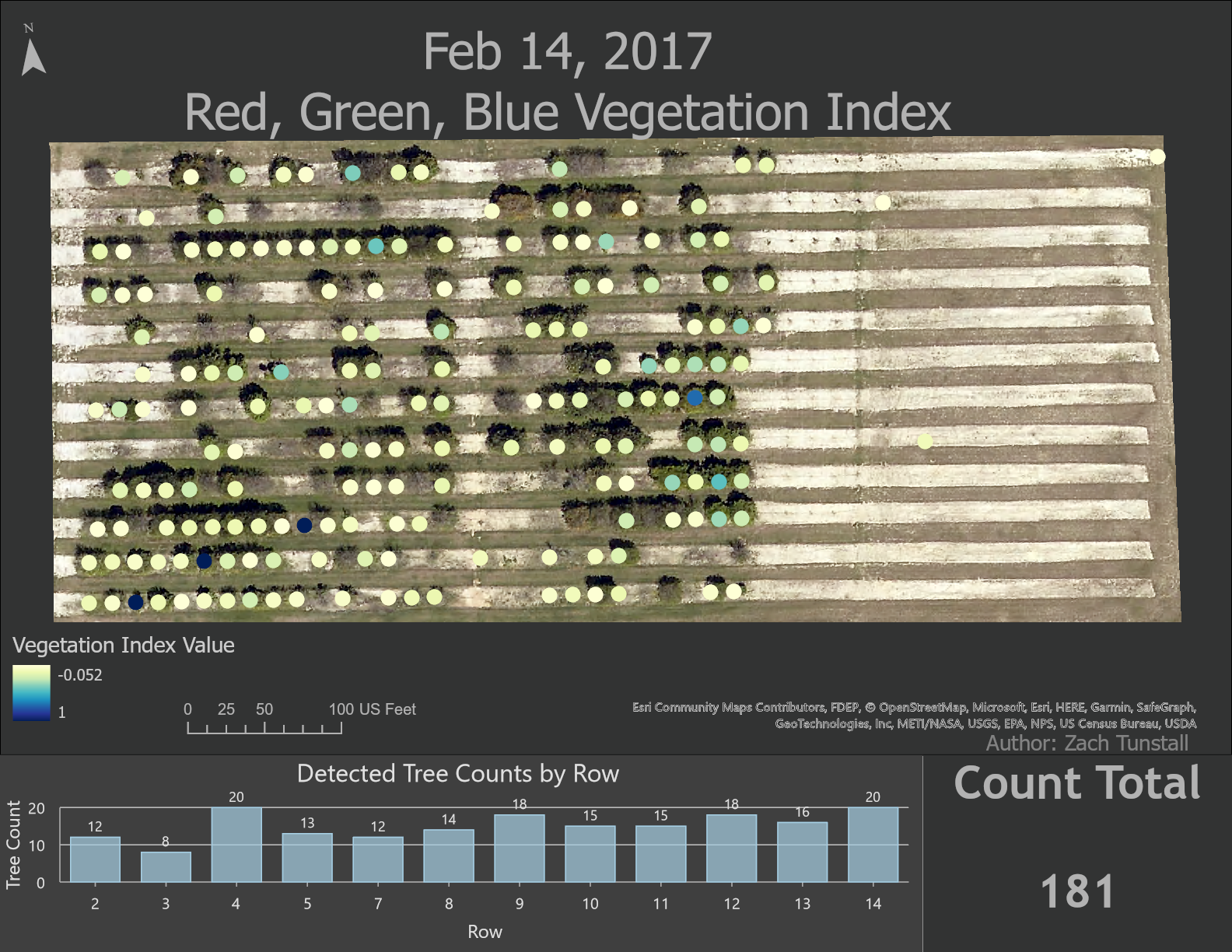Click the "Count Total" heading
Screen dimensions: 1232x952
(1077, 783)
